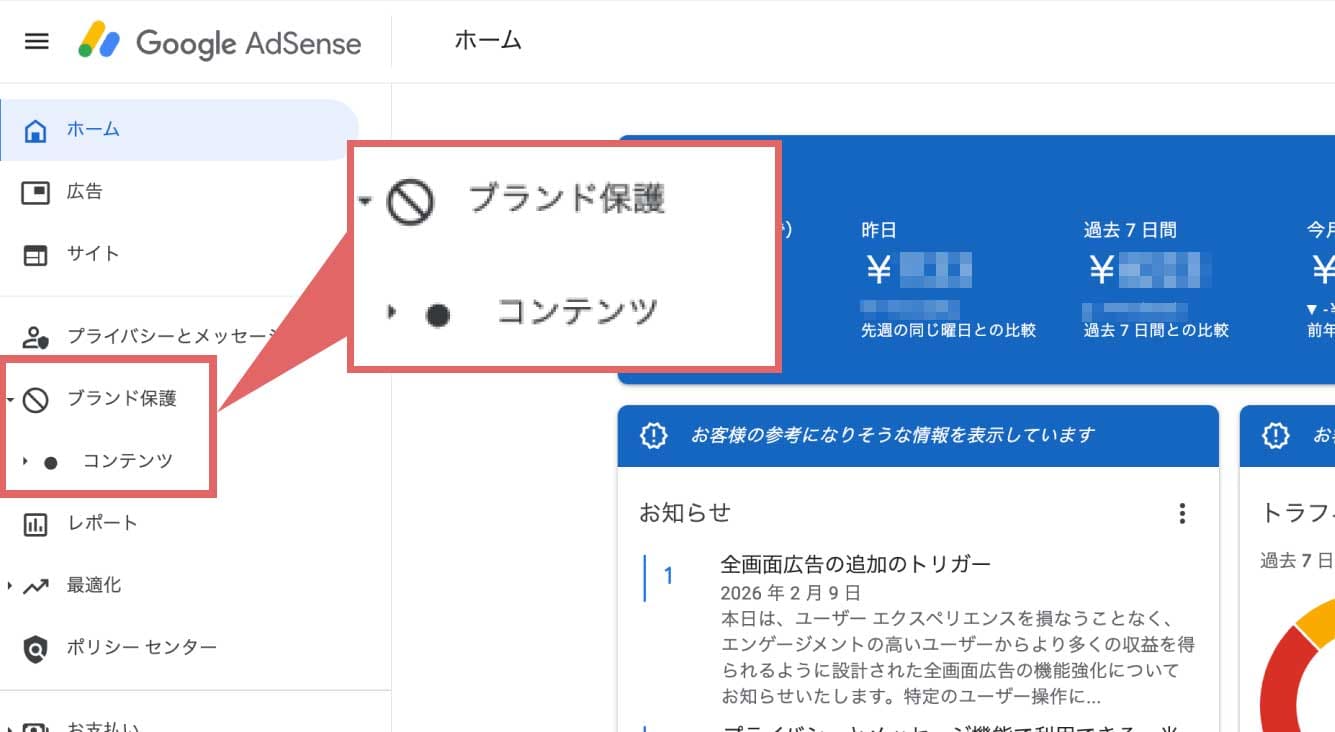Select the Home icon in sidebar
The height and width of the screenshot is (732, 1335).
pyautogui.click(x=36, y=130)
